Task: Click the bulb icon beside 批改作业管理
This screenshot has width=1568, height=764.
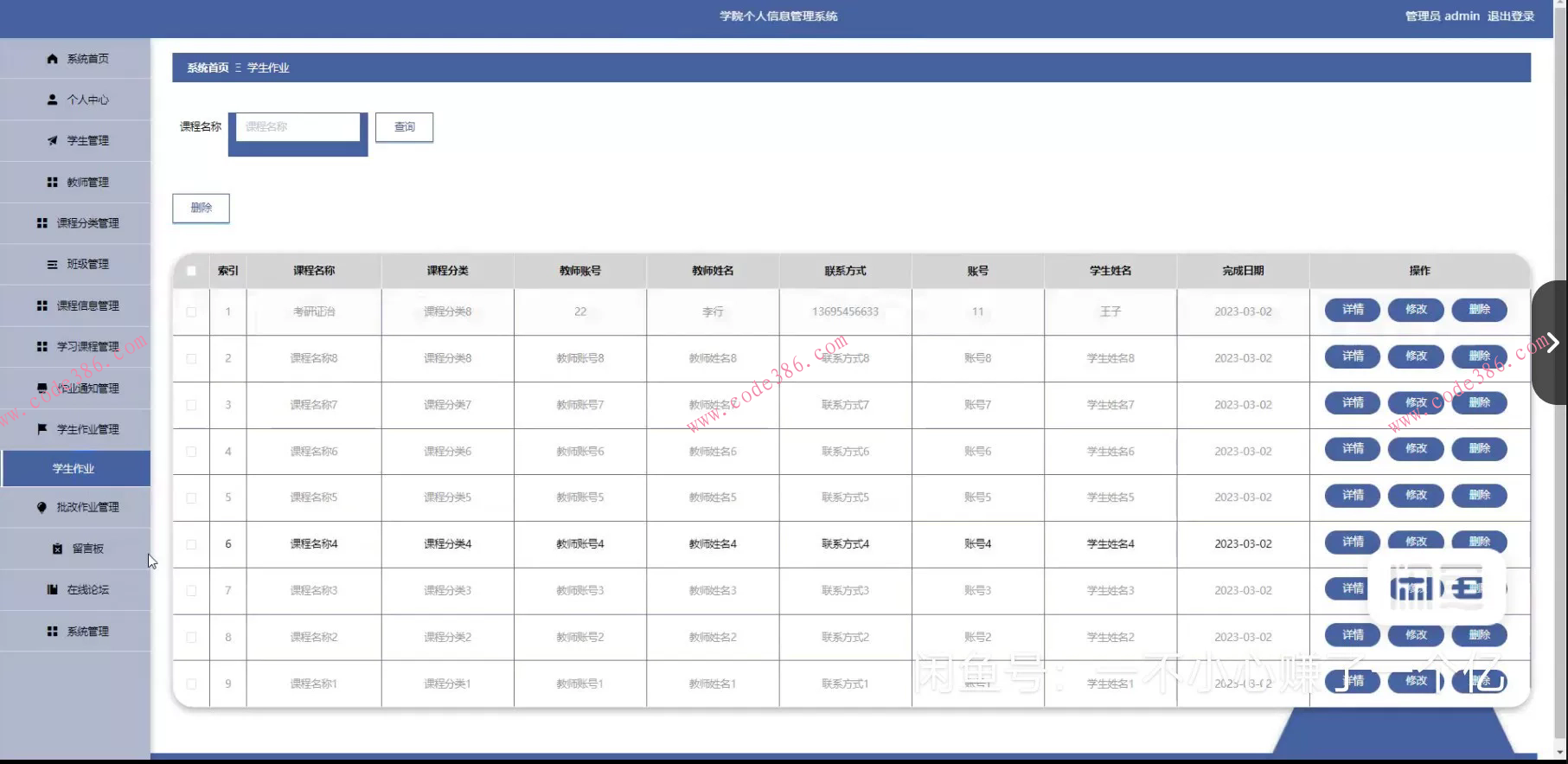Action: (x=42, y=507)
